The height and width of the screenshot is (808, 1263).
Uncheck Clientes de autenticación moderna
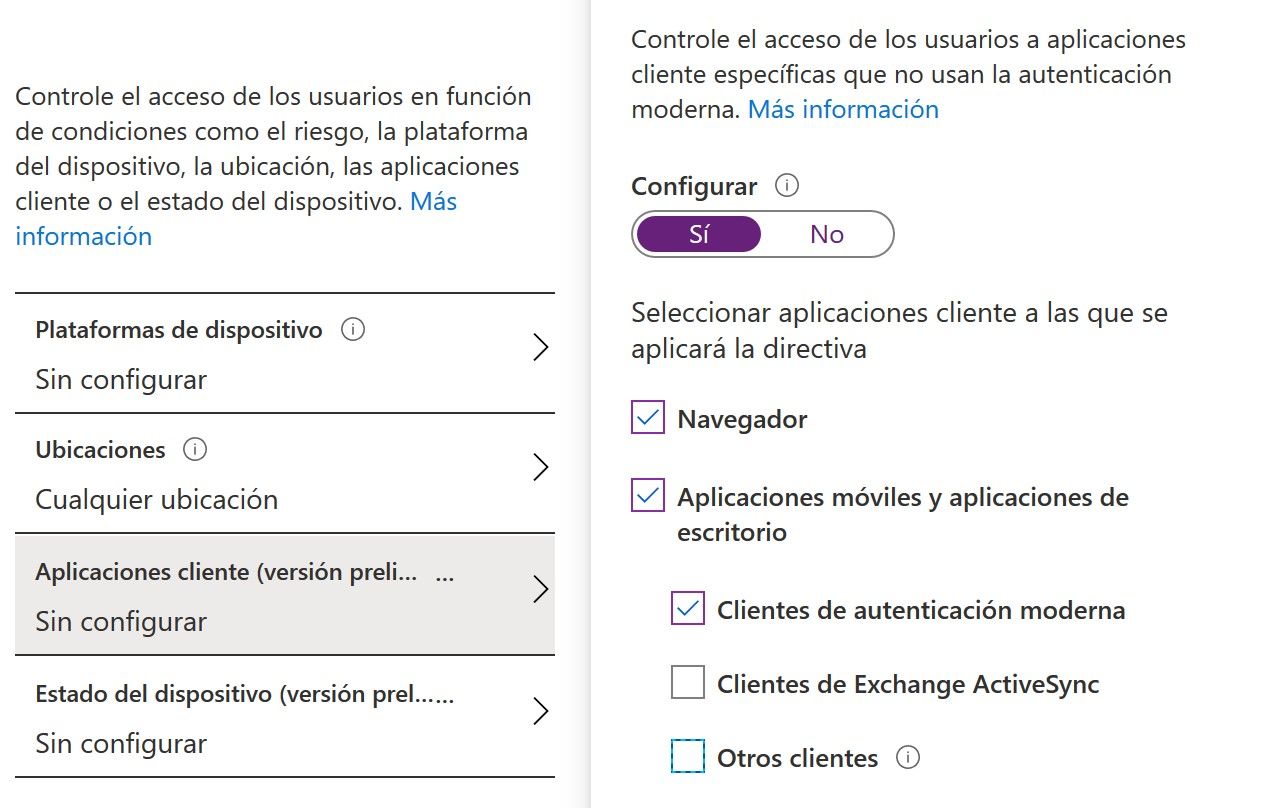pos(688,608)
